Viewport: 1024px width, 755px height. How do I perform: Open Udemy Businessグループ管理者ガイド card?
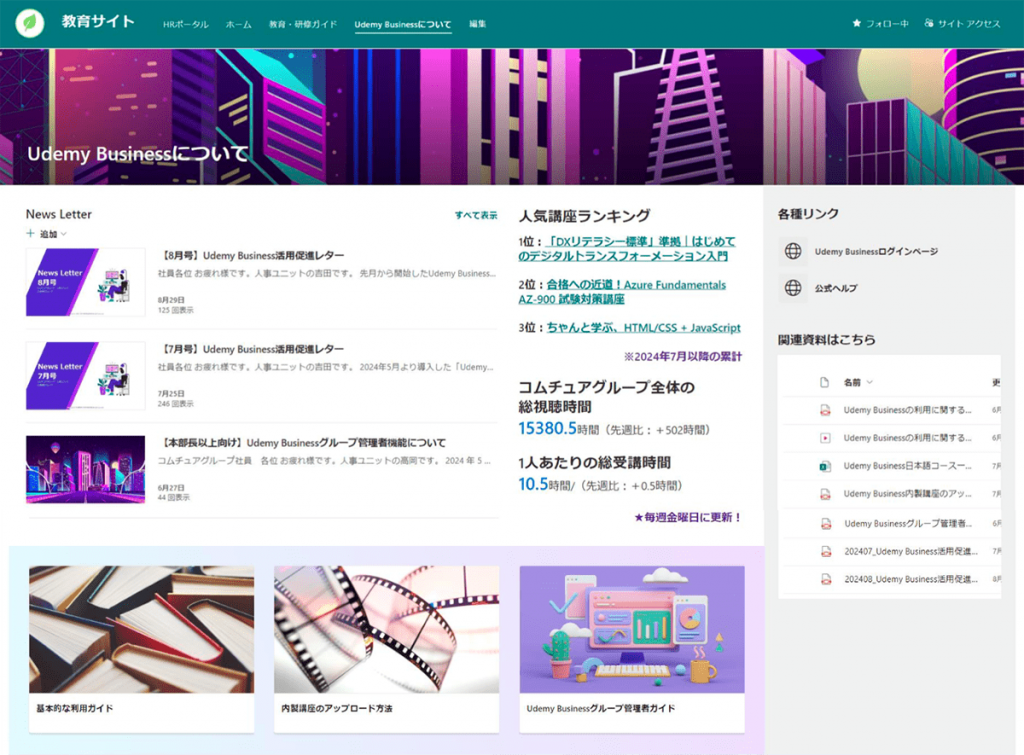tap(632, 649)
